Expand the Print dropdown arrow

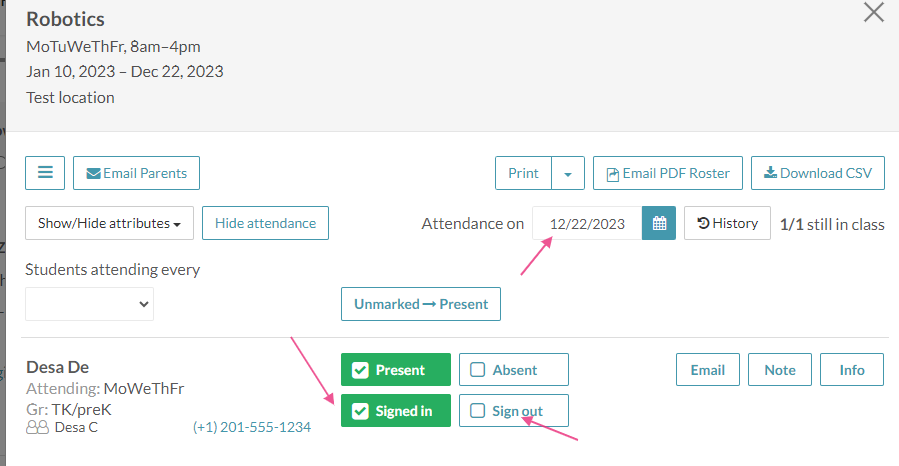pos(568,173)
